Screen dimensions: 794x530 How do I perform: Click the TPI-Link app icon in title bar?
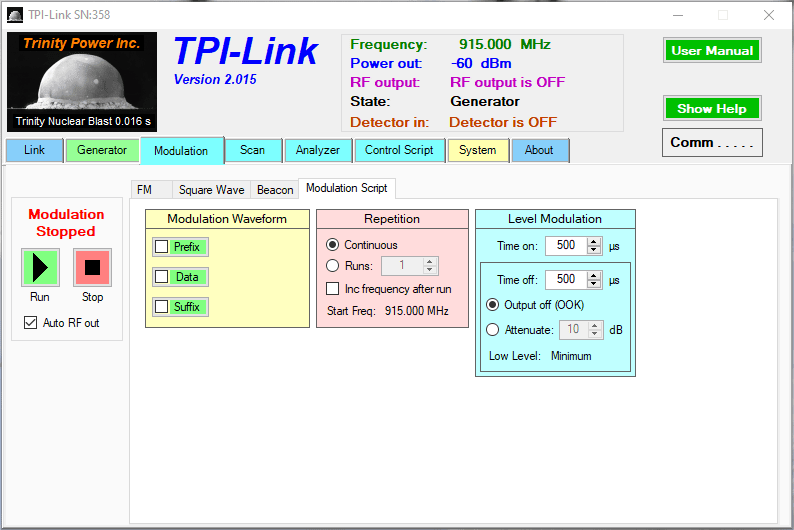(15, 15)
